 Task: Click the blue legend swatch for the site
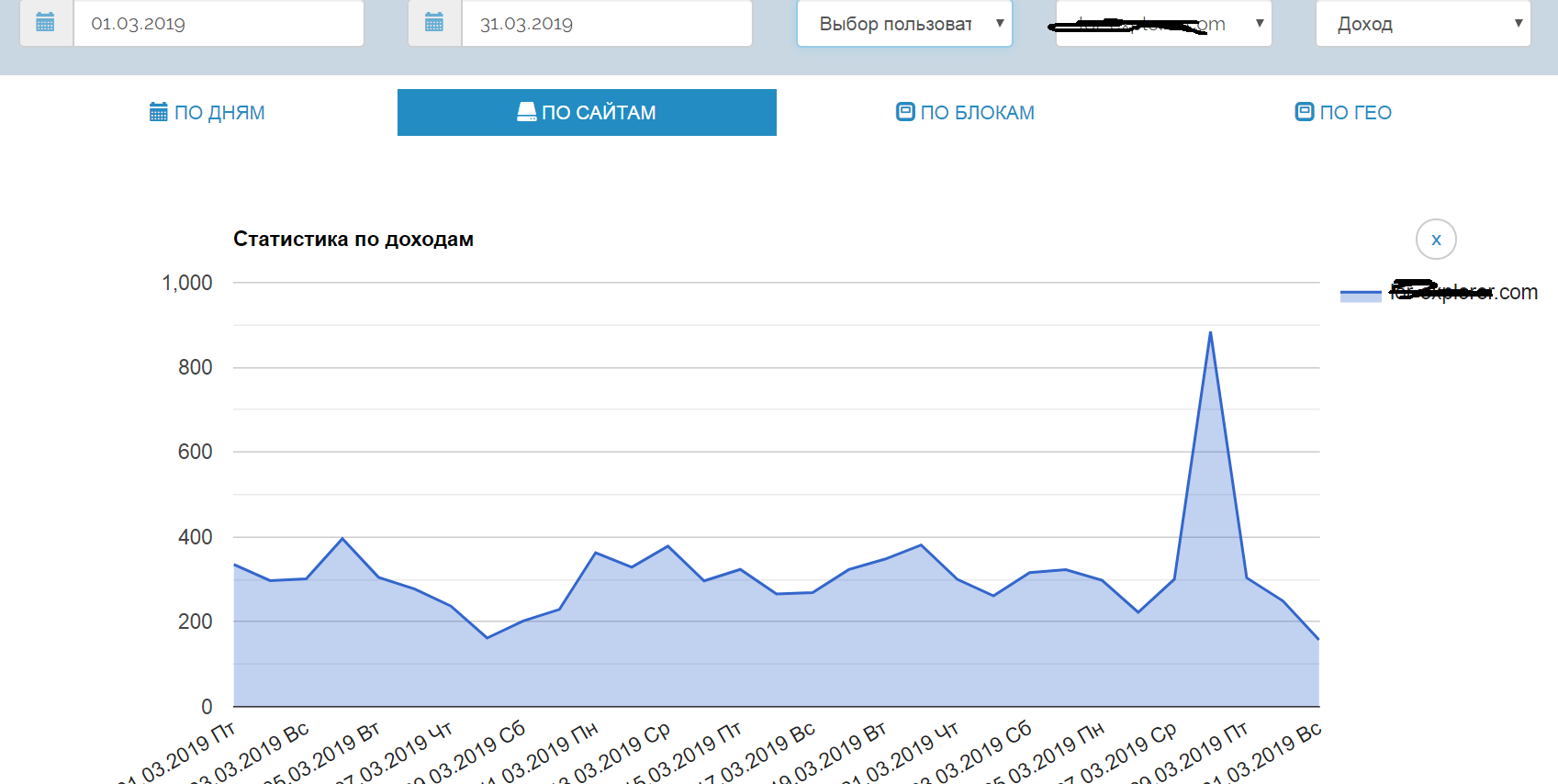coord(1361,295)
